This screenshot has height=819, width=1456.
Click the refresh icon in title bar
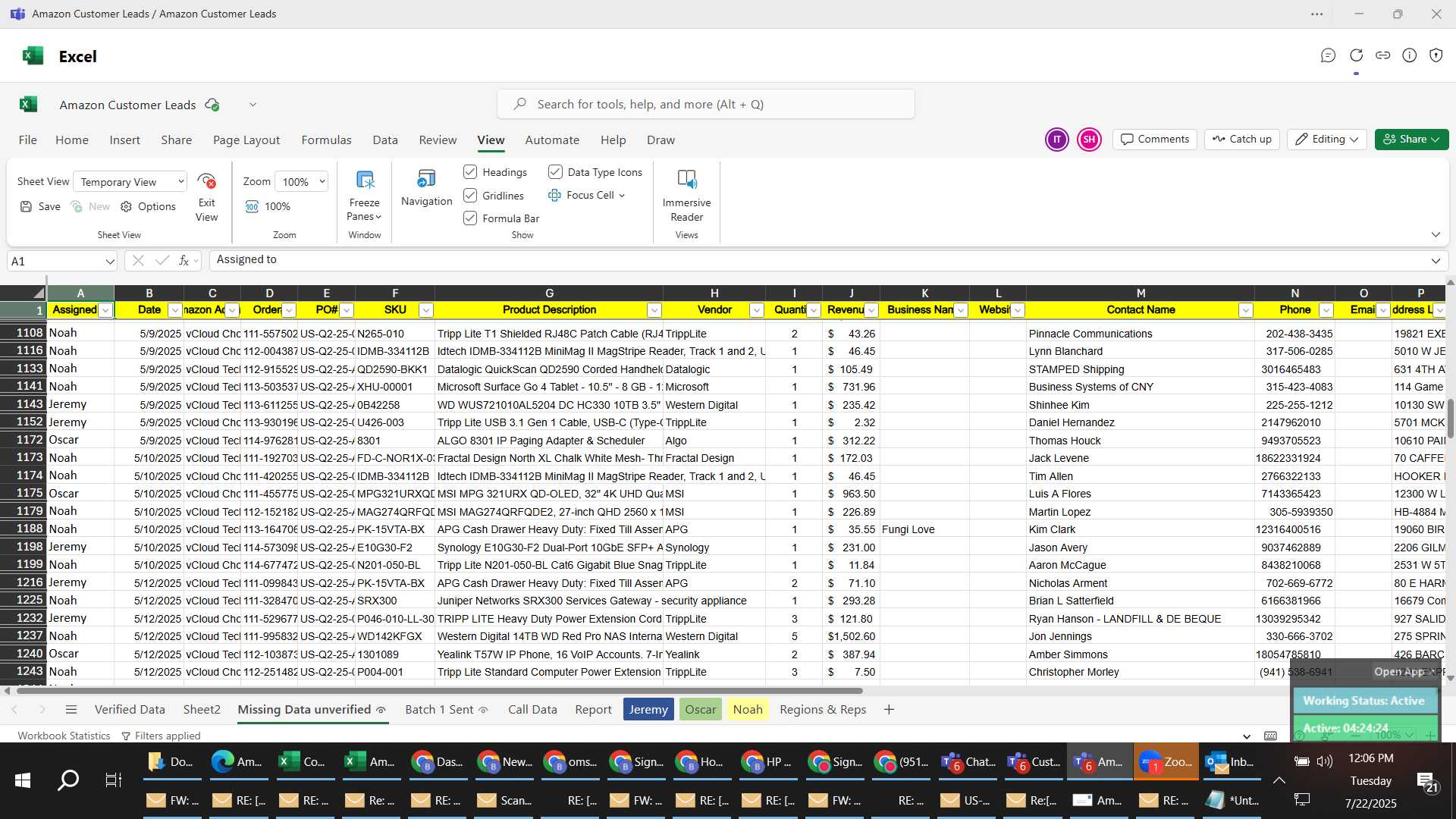(x=1356, y=55)
